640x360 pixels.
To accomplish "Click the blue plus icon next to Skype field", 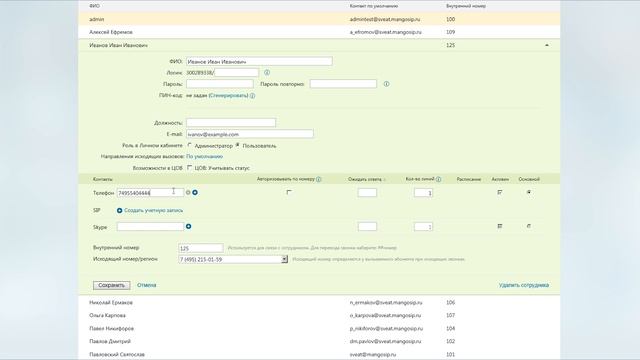I will pyautogui.click(x=189, y=226).
